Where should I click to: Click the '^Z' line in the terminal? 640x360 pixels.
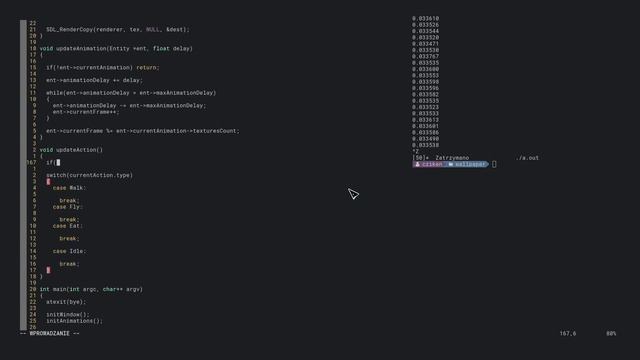[x=416, y=151]
